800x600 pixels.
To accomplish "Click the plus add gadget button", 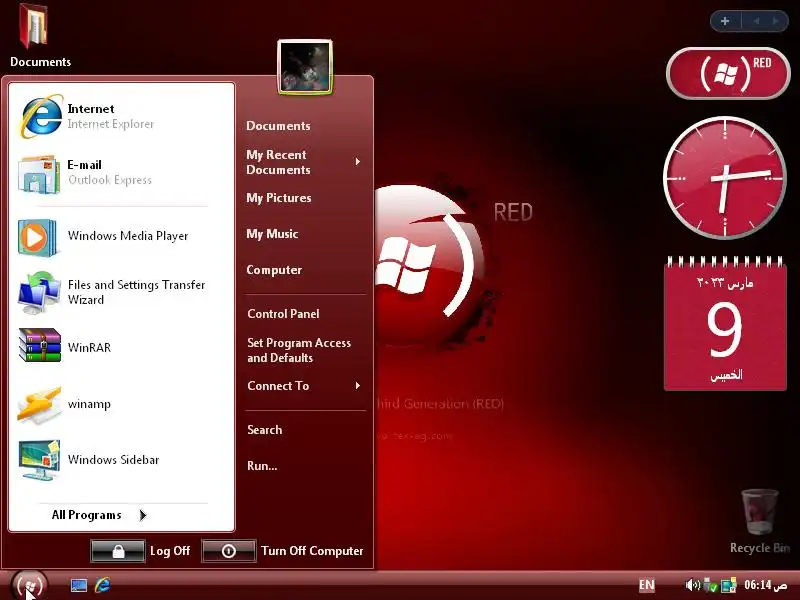I will click(x=725, y=21).
